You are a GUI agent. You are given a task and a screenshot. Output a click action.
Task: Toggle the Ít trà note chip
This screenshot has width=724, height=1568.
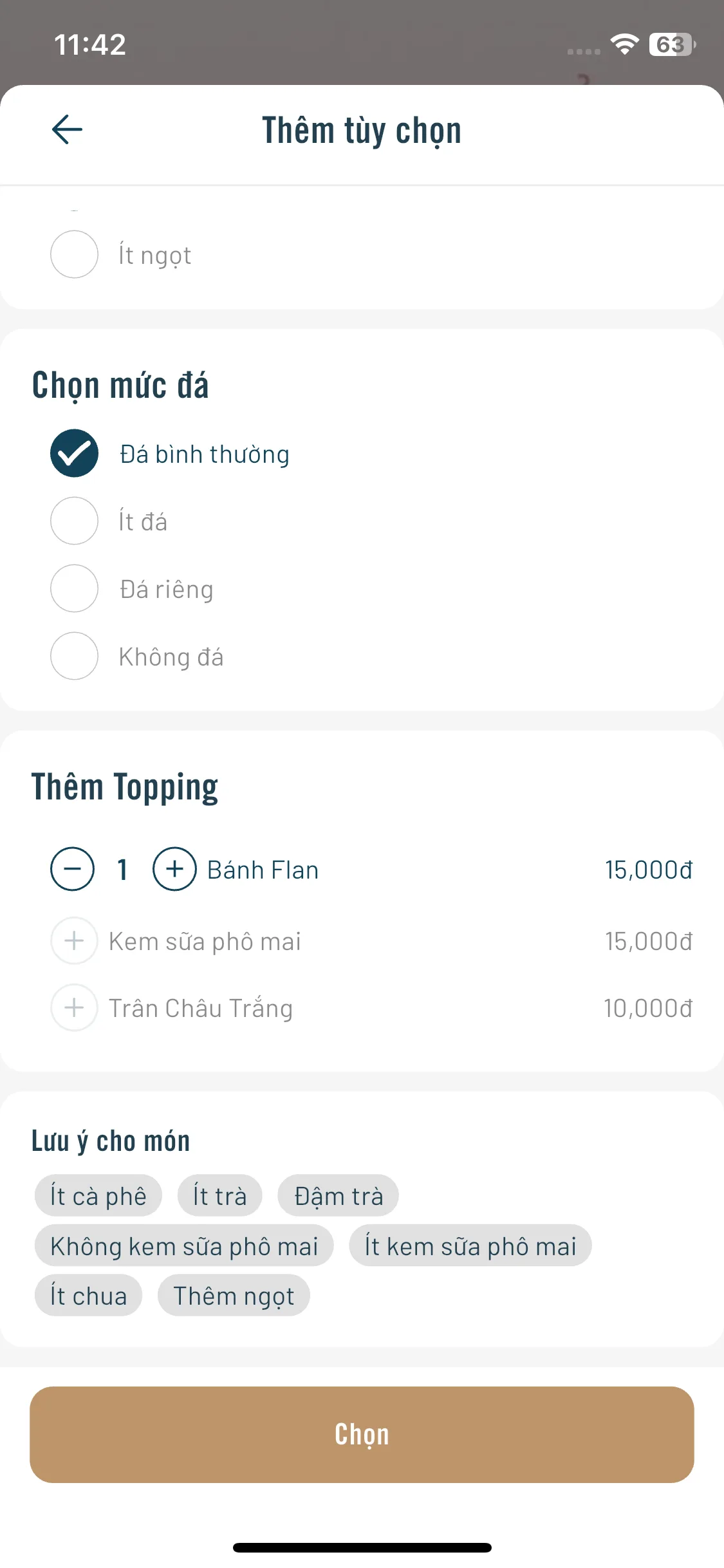[219, 1196]
